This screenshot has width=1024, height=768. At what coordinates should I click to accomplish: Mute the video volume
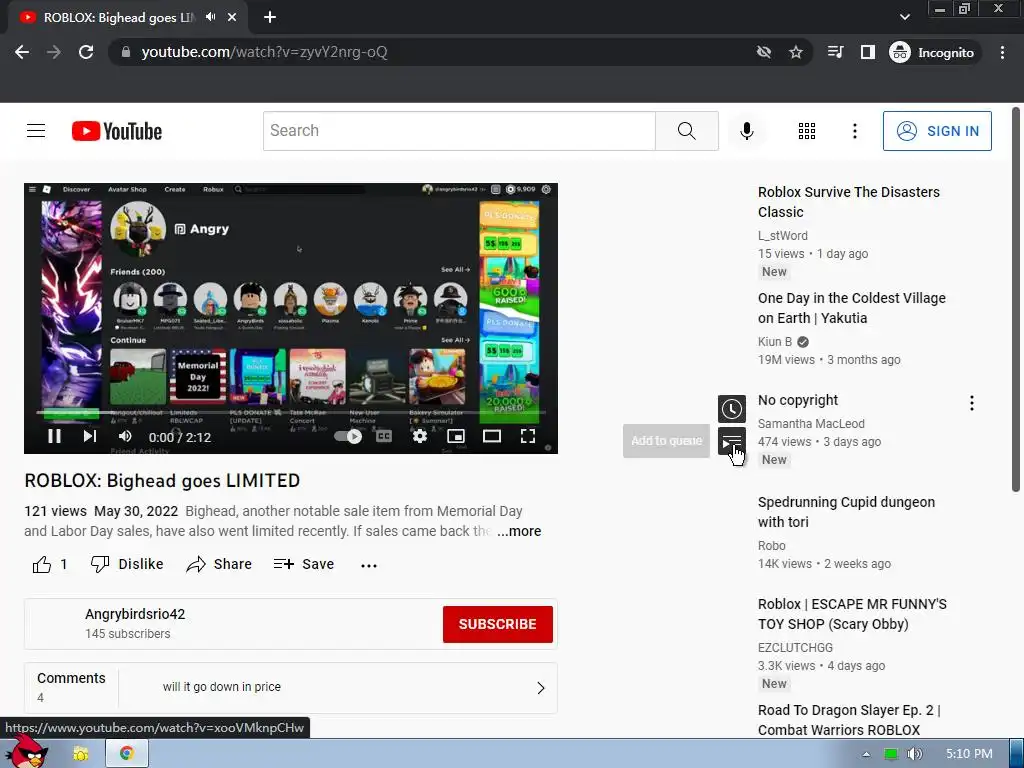point(125,436)
